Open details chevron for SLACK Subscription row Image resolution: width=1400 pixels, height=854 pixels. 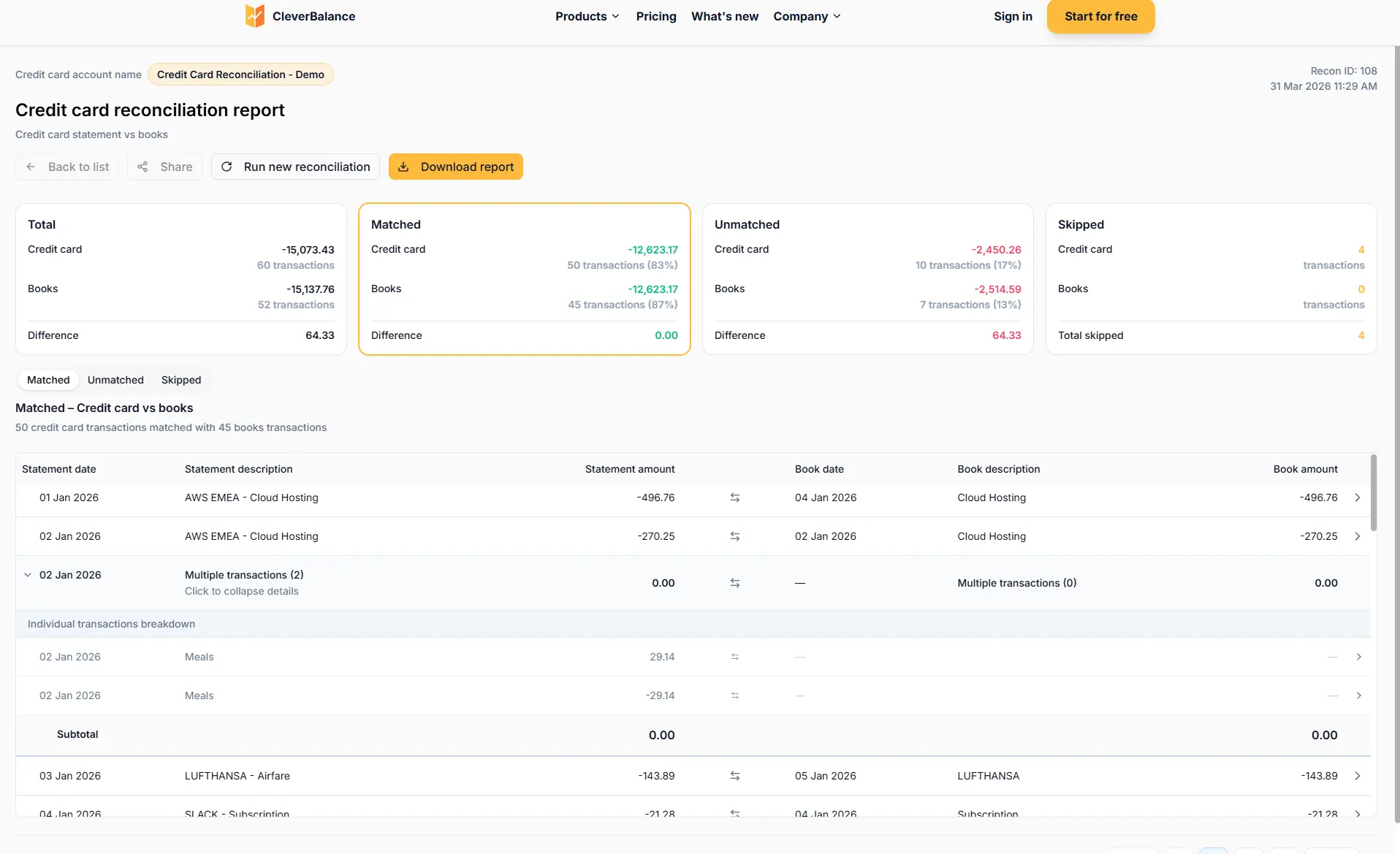click(1358, 813)
